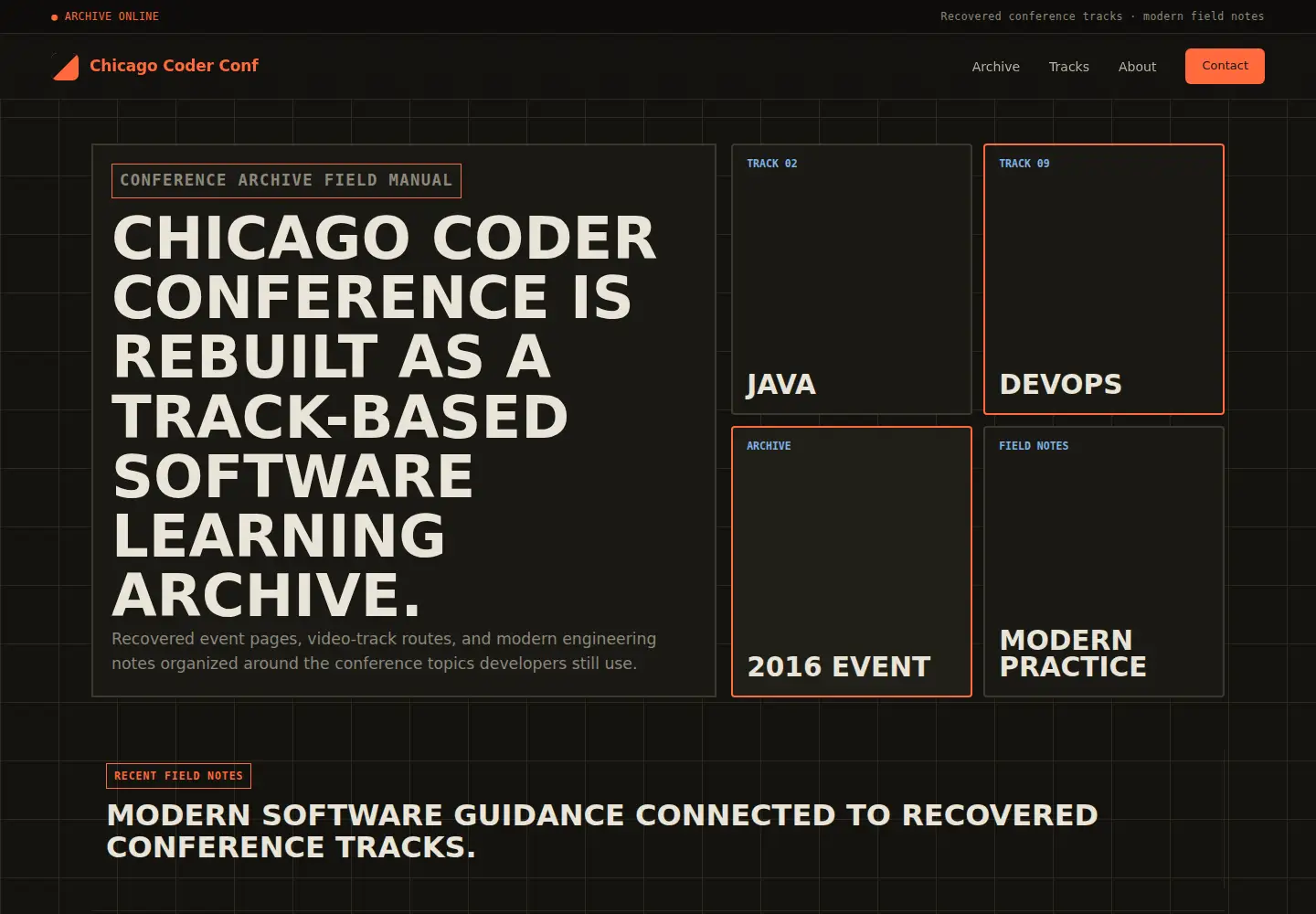
Task: Click the 'Modern Software Guidance' section heading
Action: pyautogui.click(x=602, y=831)
